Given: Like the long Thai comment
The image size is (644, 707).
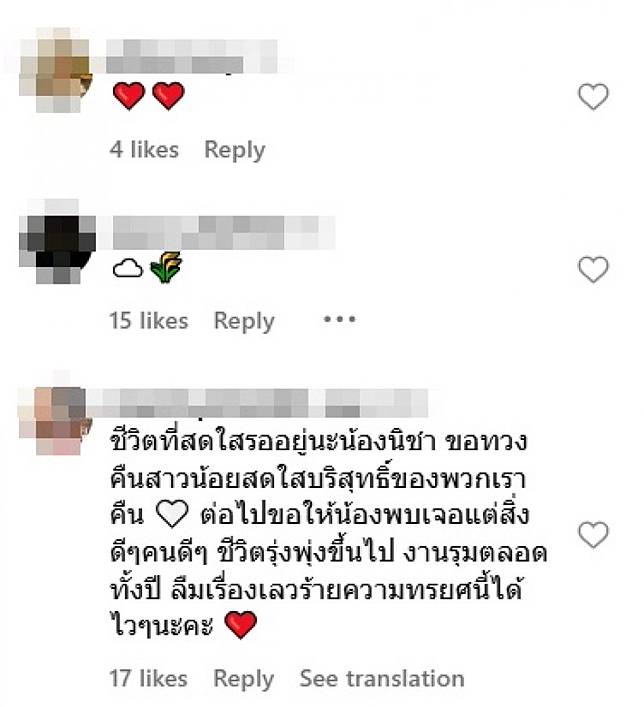Looking at the screenshot, I should (x=593, y=535).
